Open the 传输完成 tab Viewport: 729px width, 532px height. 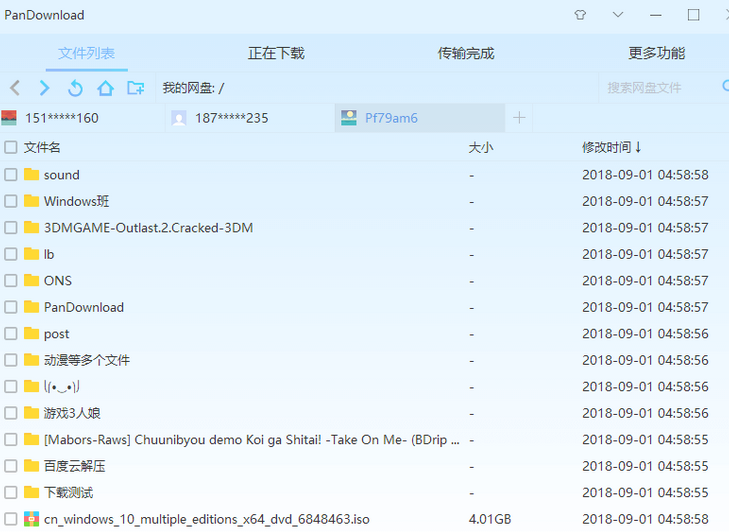tap(466, 53)
